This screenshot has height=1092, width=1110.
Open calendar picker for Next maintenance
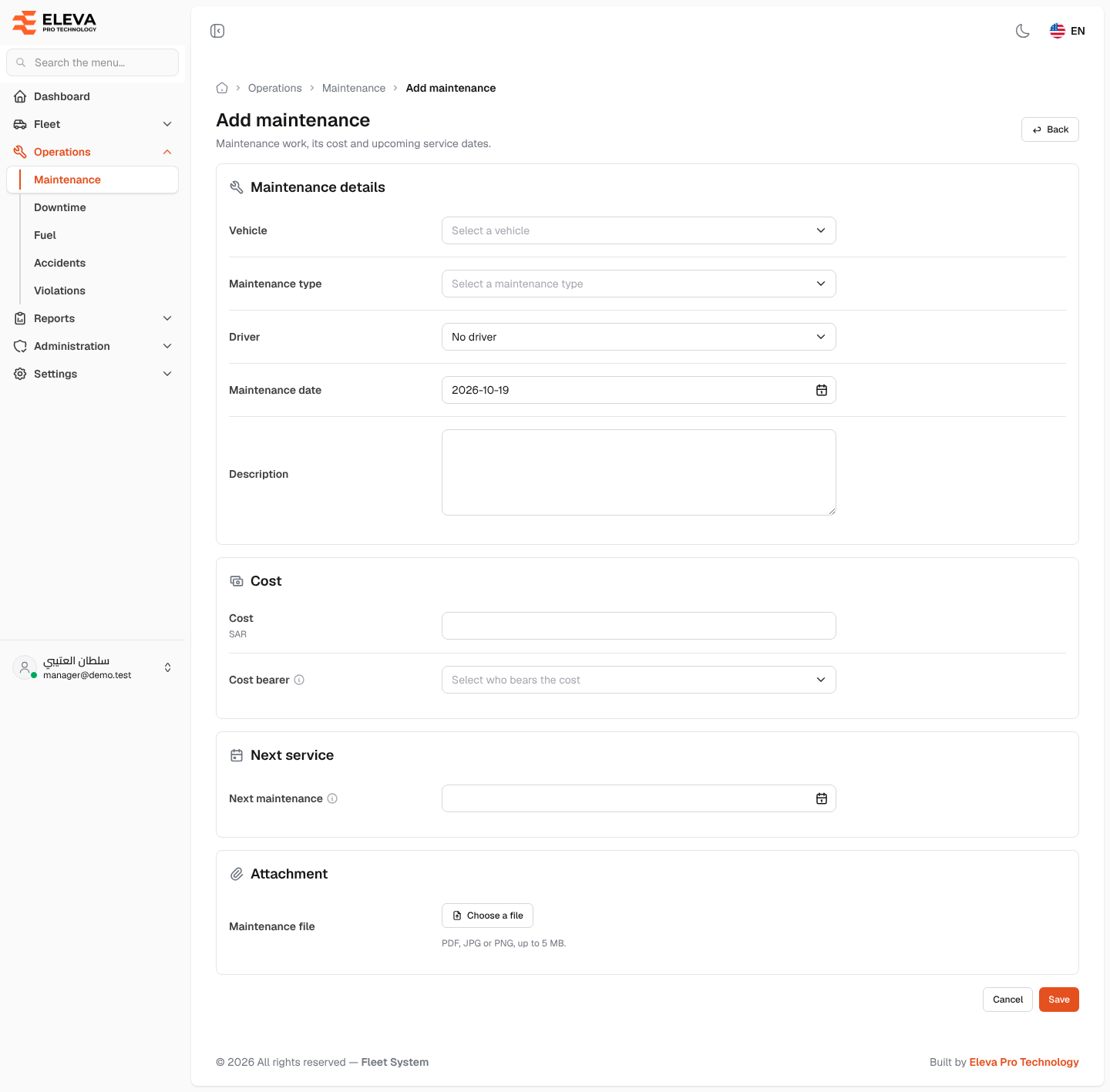click(822, 798)
